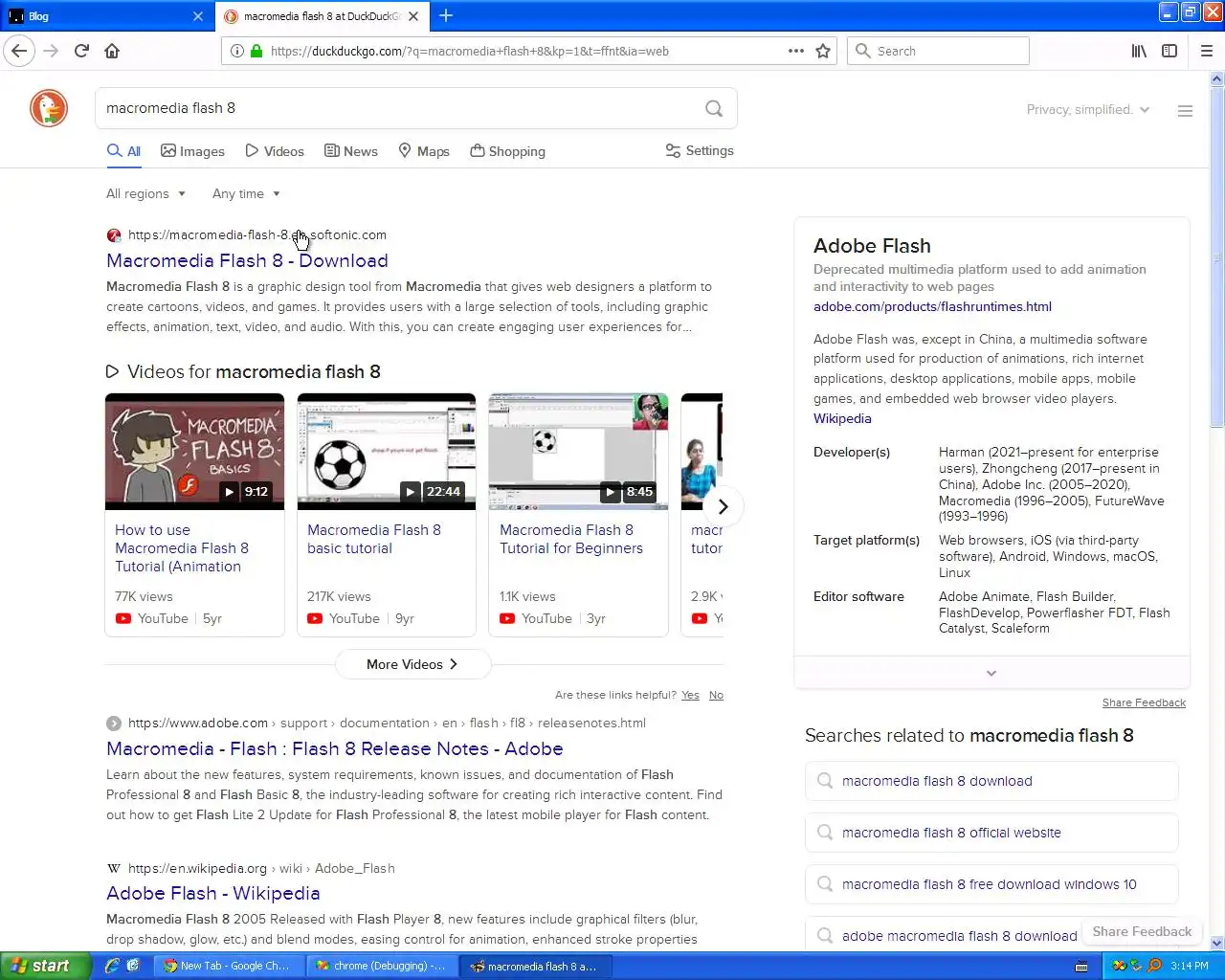Viewport: 1225px width, 980px height.
Task: Select the Shopping search tab
Action: 507,151
